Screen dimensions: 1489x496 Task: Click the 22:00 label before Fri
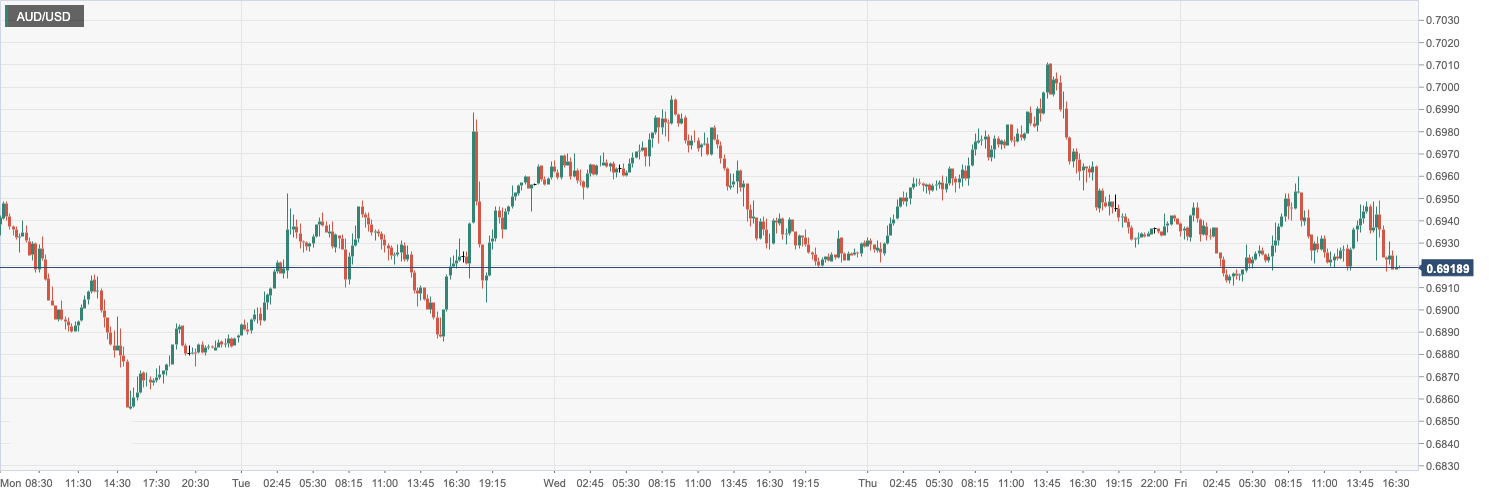click(1154, 483)
